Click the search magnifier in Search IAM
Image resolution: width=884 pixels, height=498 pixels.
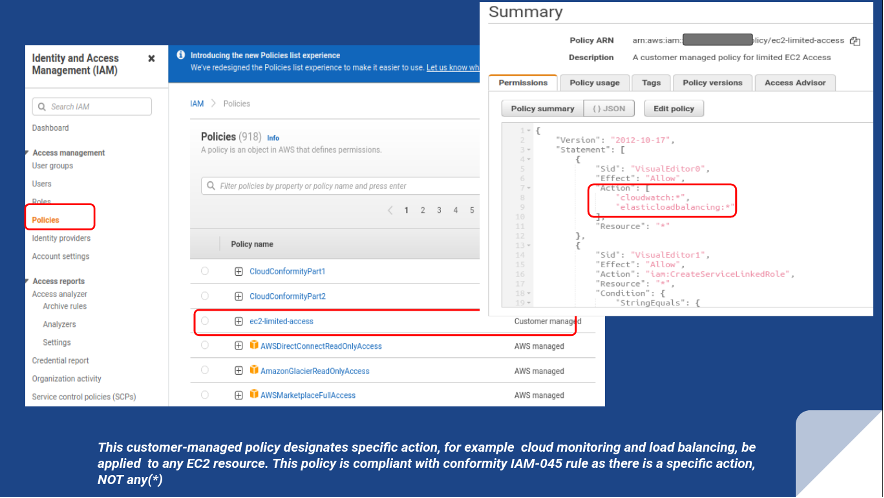coord(41,106)
